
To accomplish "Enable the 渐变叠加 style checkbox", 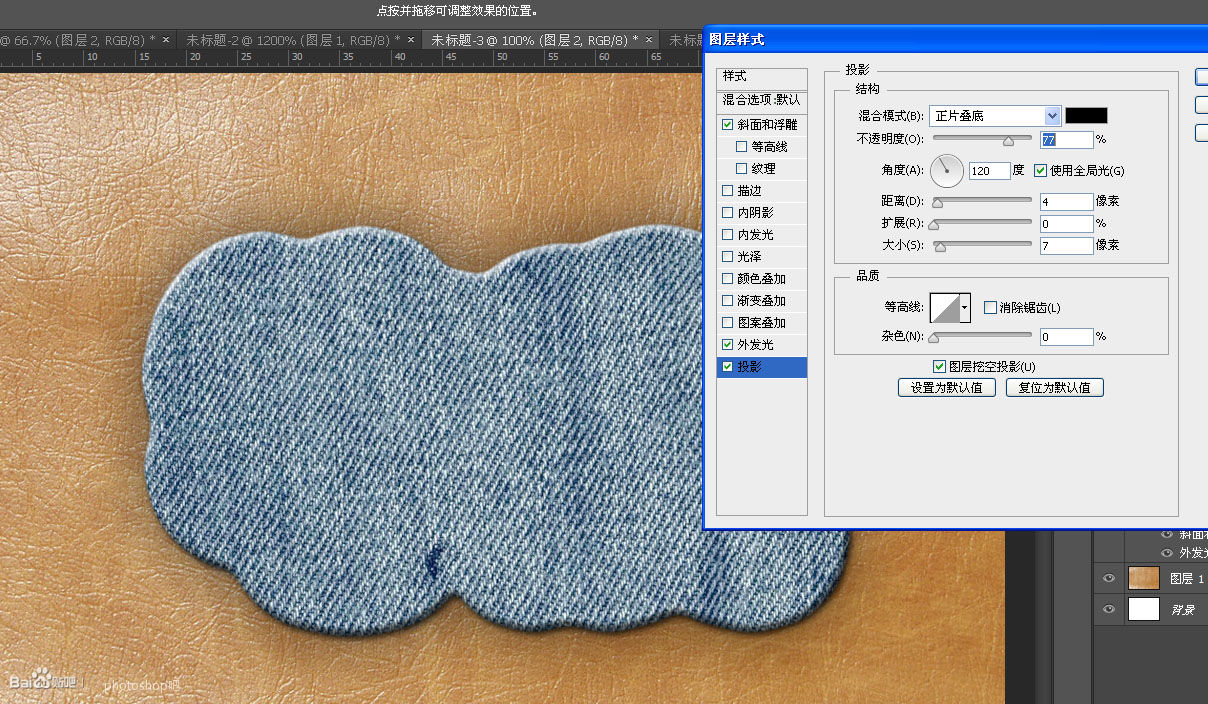I will [x=727, y=301].
